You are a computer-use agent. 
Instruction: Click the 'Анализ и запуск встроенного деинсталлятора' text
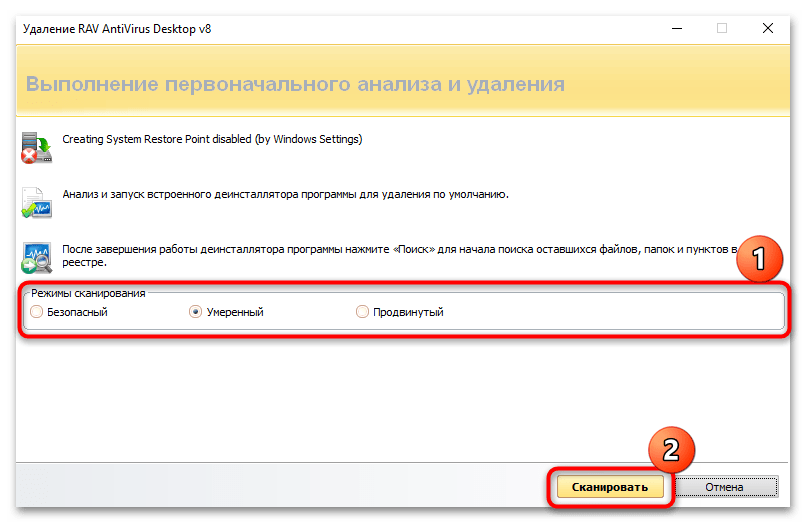285,194
